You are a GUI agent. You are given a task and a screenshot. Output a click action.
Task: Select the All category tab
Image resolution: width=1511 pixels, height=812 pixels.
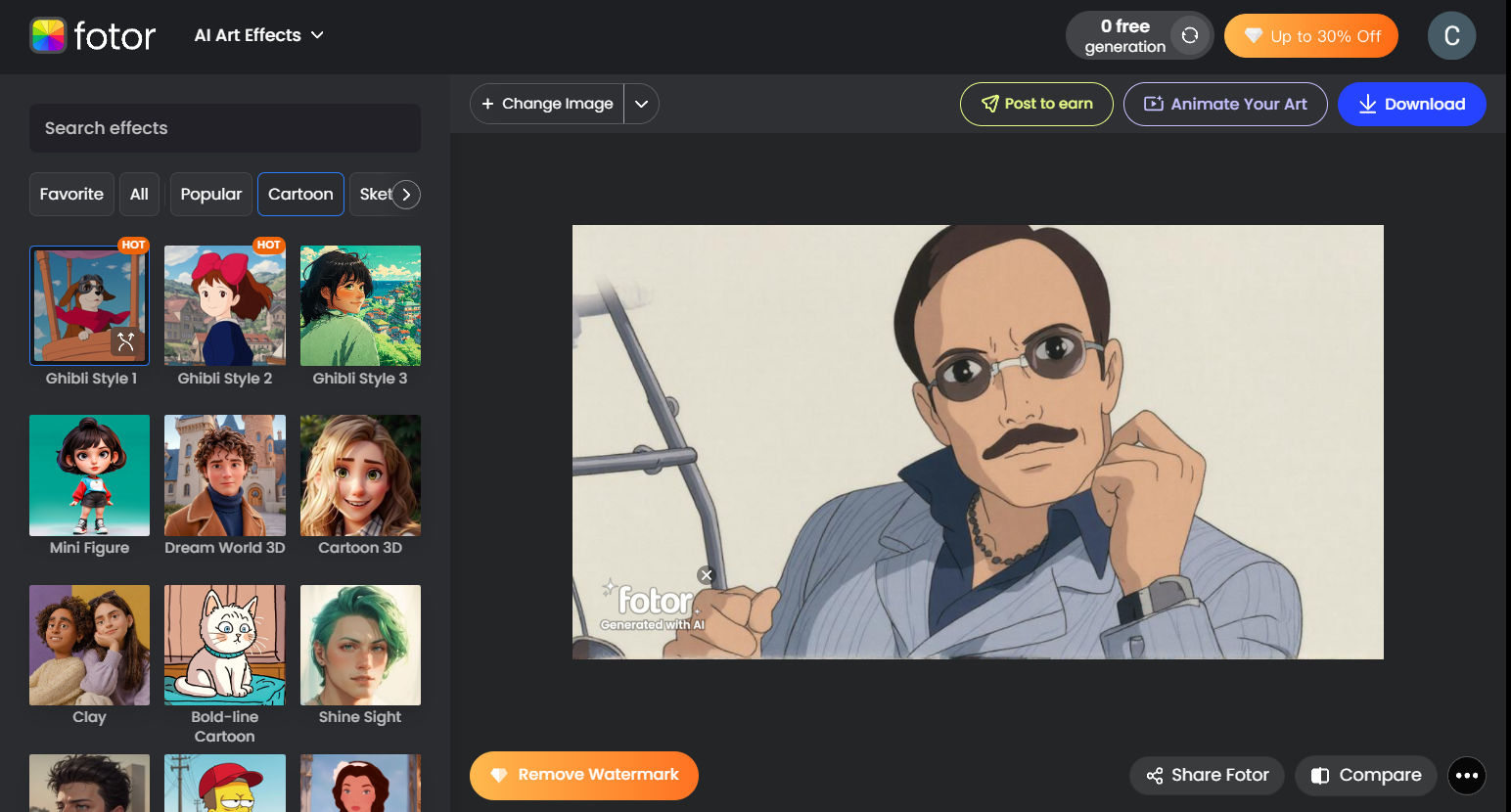pyautogui.click(x=139, y=194)
